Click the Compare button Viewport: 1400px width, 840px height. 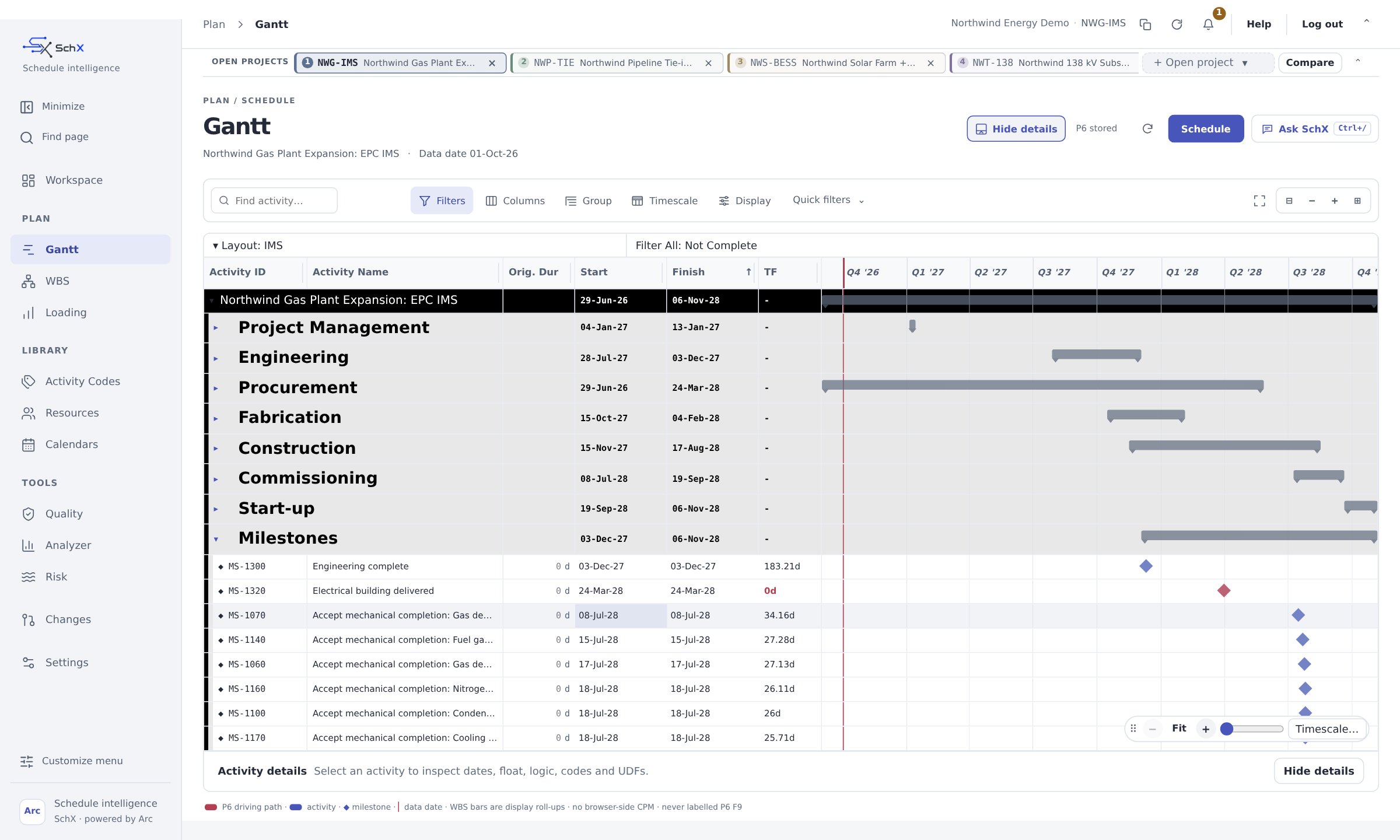point(1310,63)
